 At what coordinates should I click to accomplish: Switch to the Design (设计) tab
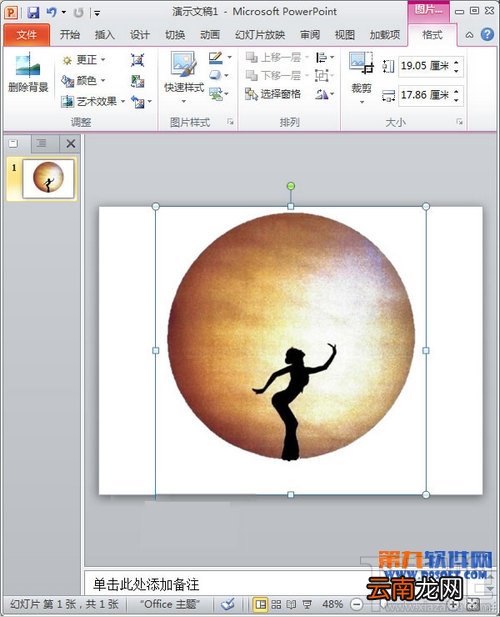(140, 35)
